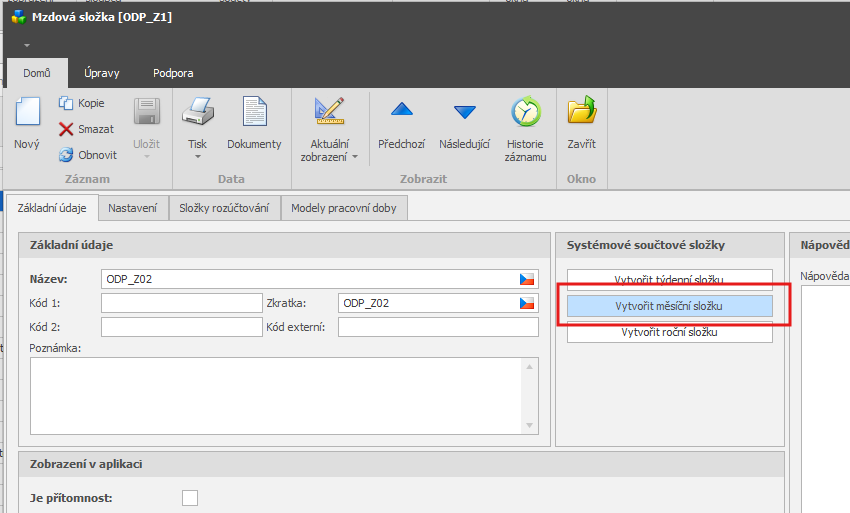Click the Nový (new record) icon

tap(28, 111)
